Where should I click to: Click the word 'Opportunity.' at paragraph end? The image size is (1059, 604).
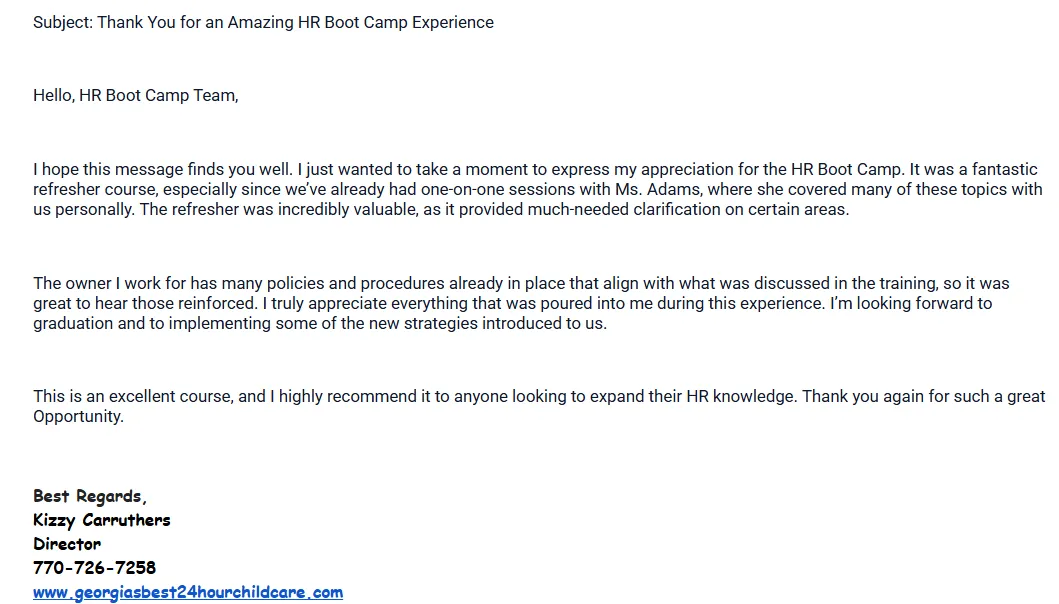click(x=78, y=416)
